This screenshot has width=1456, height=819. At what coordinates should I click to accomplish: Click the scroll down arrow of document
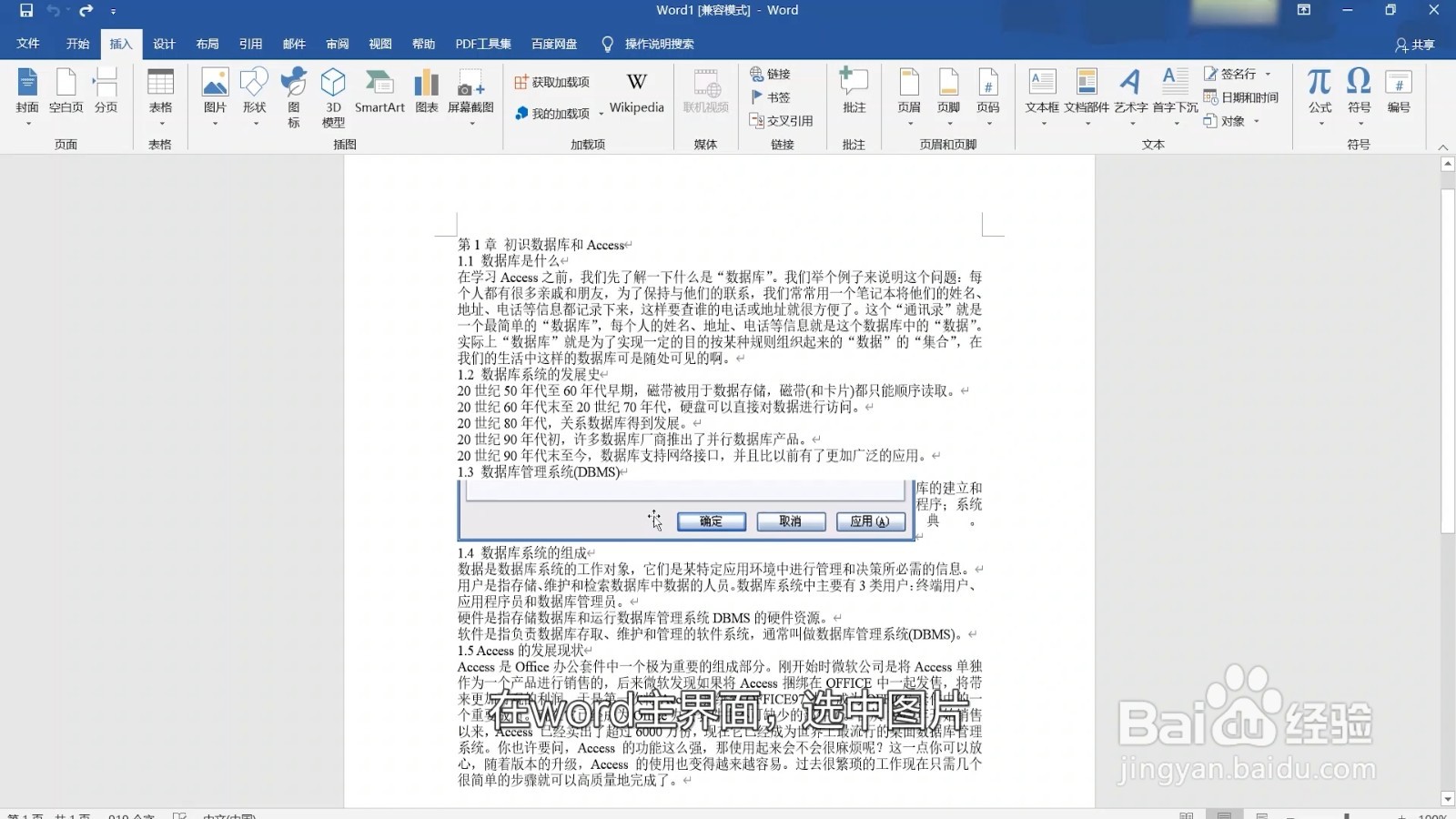tap(1448, 799)
